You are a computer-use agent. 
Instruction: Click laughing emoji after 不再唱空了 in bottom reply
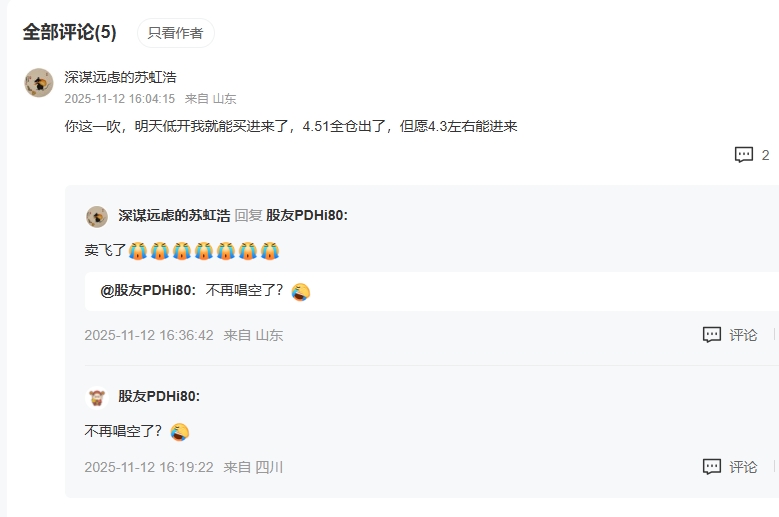click(179, 432)
